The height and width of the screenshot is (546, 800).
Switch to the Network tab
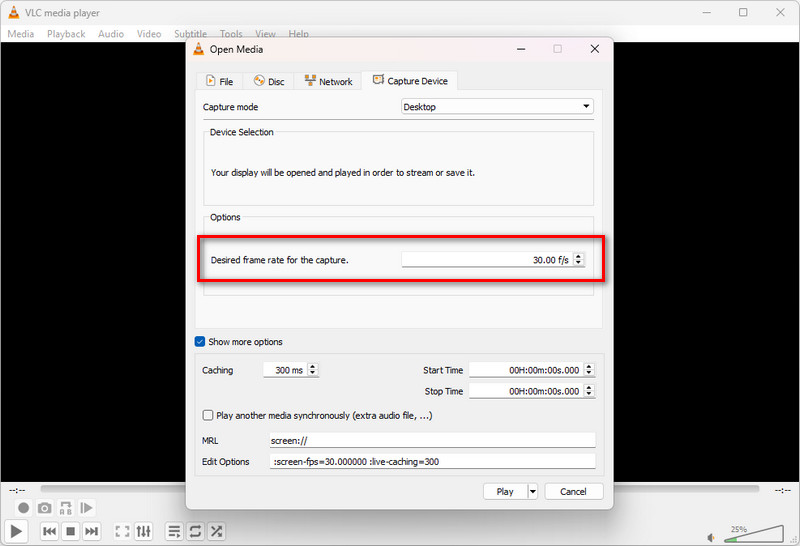[328, 81]
